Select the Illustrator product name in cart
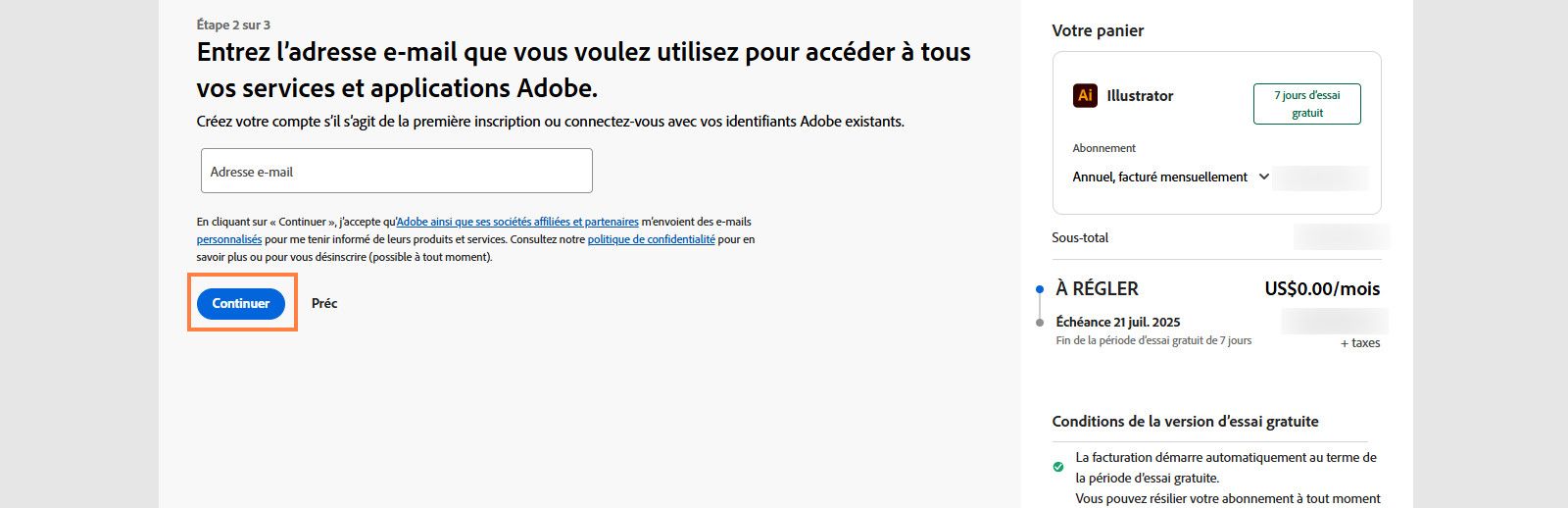This screenshot has width=1568, height=508. click(x=1140, y=95)
